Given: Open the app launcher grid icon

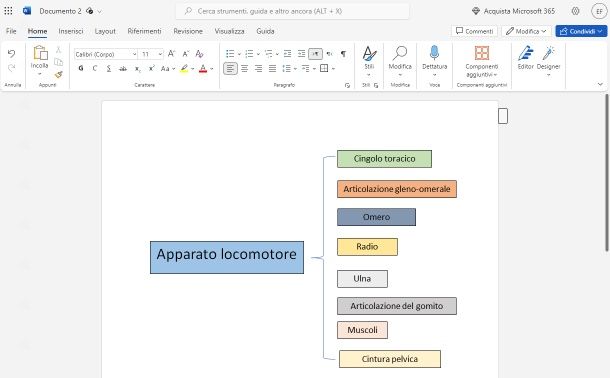Looking at the screenshot, I should [8, 11].
